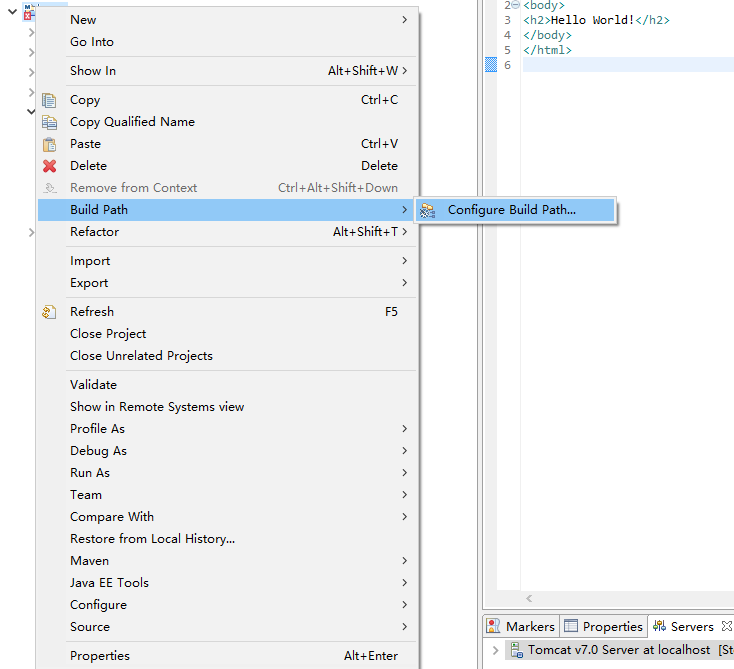
Task: Click the line 6 marker in the gutter
Action: [491, 65]
